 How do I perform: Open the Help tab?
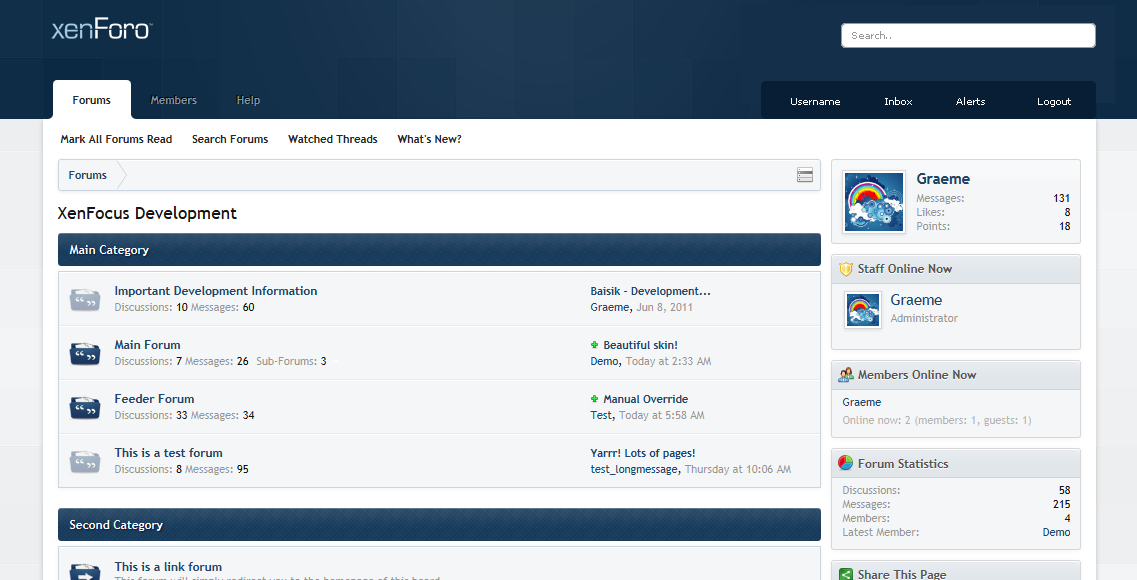[x=247, y=100]
